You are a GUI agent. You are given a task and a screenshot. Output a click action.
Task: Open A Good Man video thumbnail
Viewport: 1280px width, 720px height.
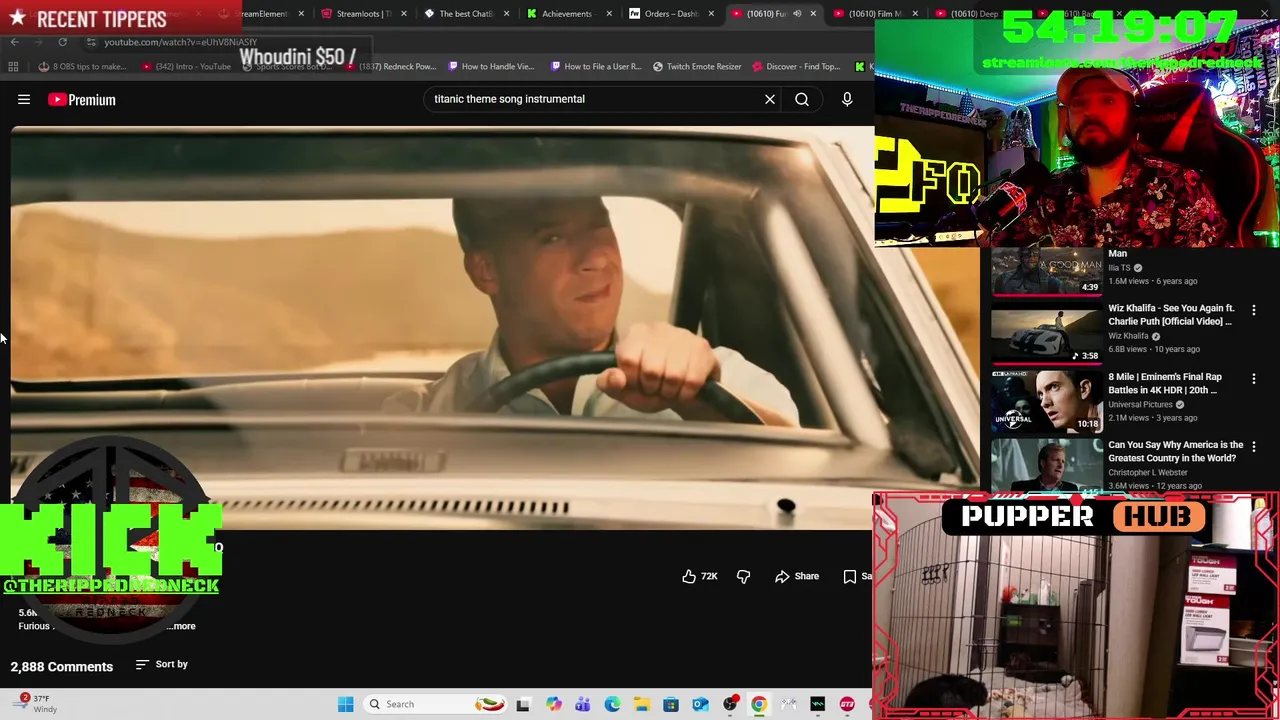click(x=1046, y=271)
